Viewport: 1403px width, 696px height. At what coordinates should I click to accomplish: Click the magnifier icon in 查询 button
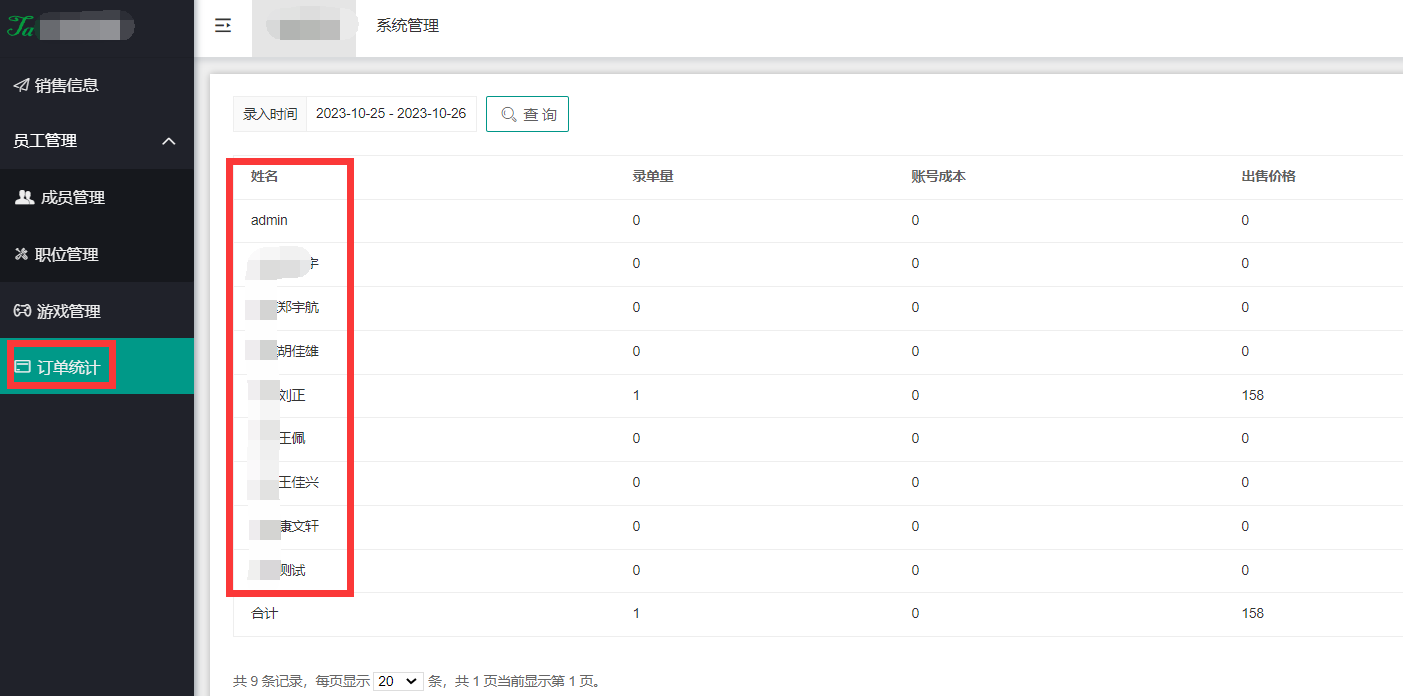509,114
